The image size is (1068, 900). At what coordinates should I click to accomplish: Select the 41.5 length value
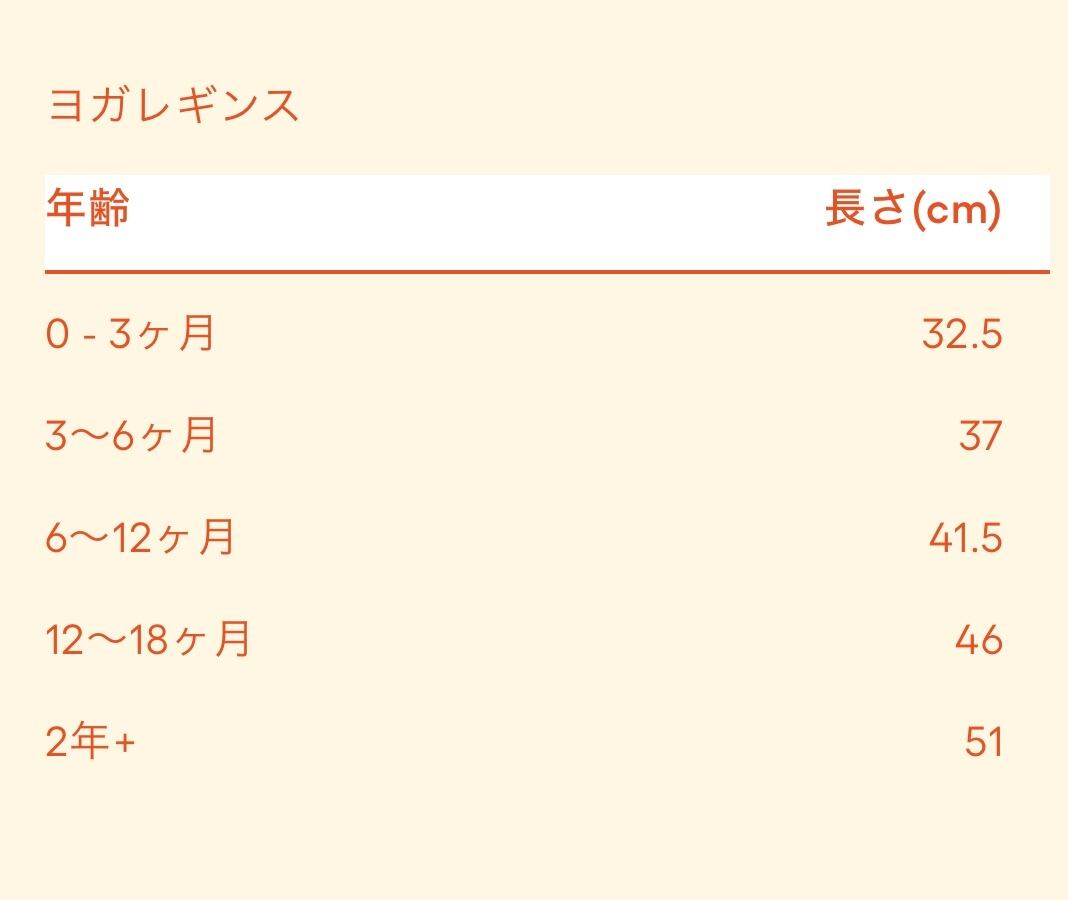coord(965,538)
